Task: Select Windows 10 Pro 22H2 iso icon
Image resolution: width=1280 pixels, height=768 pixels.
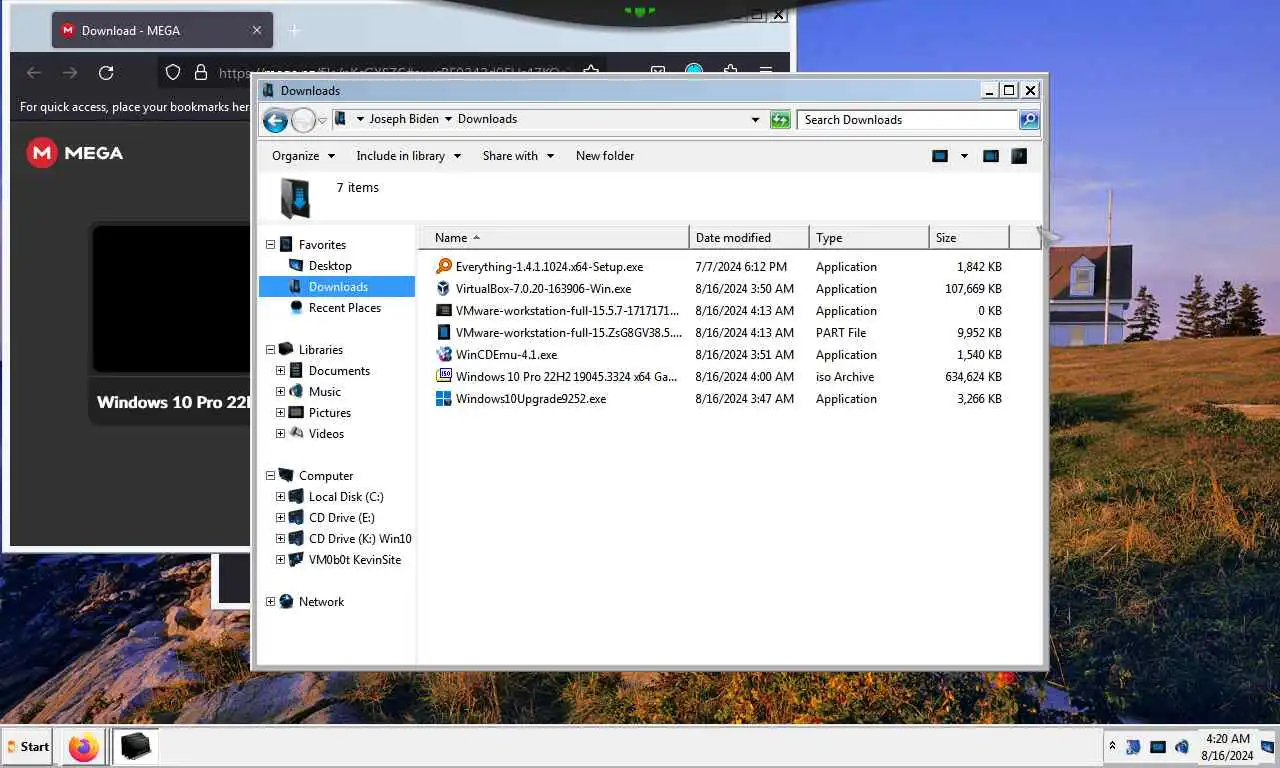Action: 444,377
